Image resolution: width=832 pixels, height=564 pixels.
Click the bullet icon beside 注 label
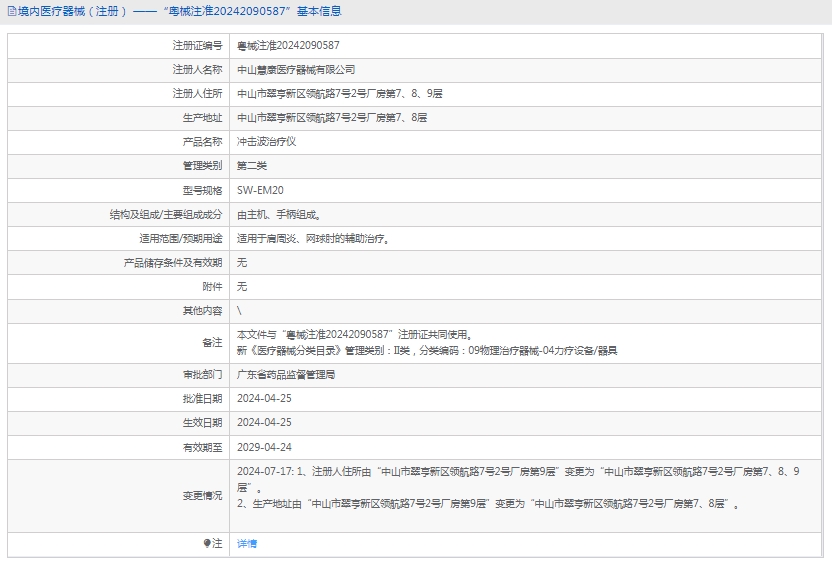tap(207, 544)
